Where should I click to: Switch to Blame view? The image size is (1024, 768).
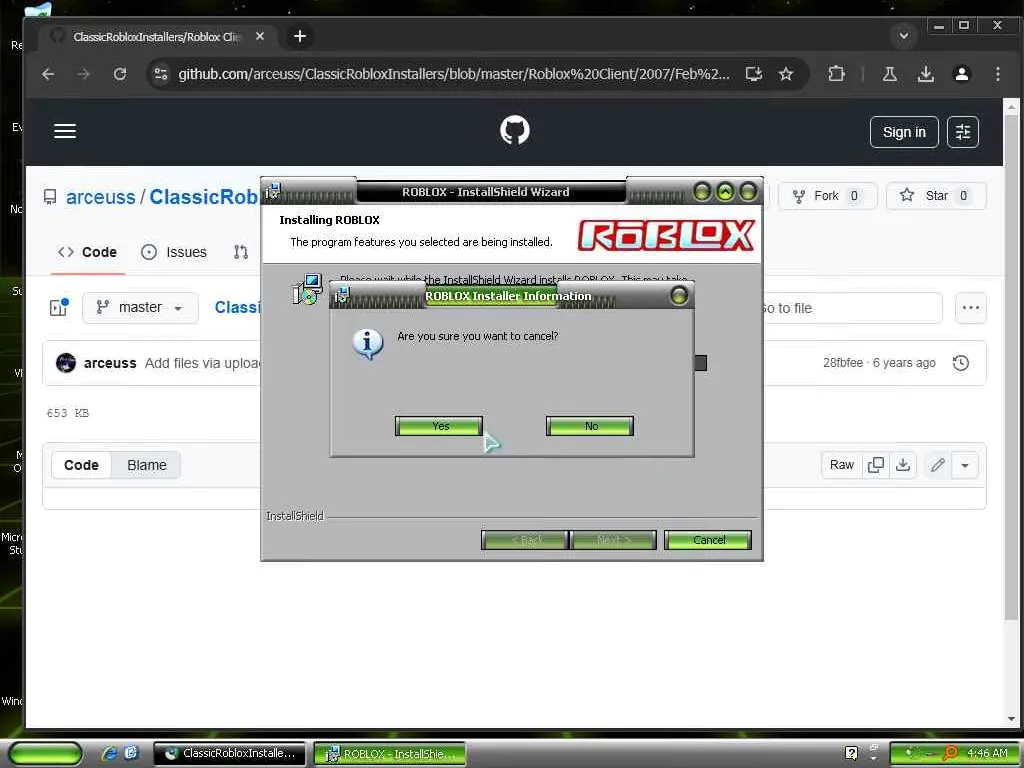click(146, 465)
